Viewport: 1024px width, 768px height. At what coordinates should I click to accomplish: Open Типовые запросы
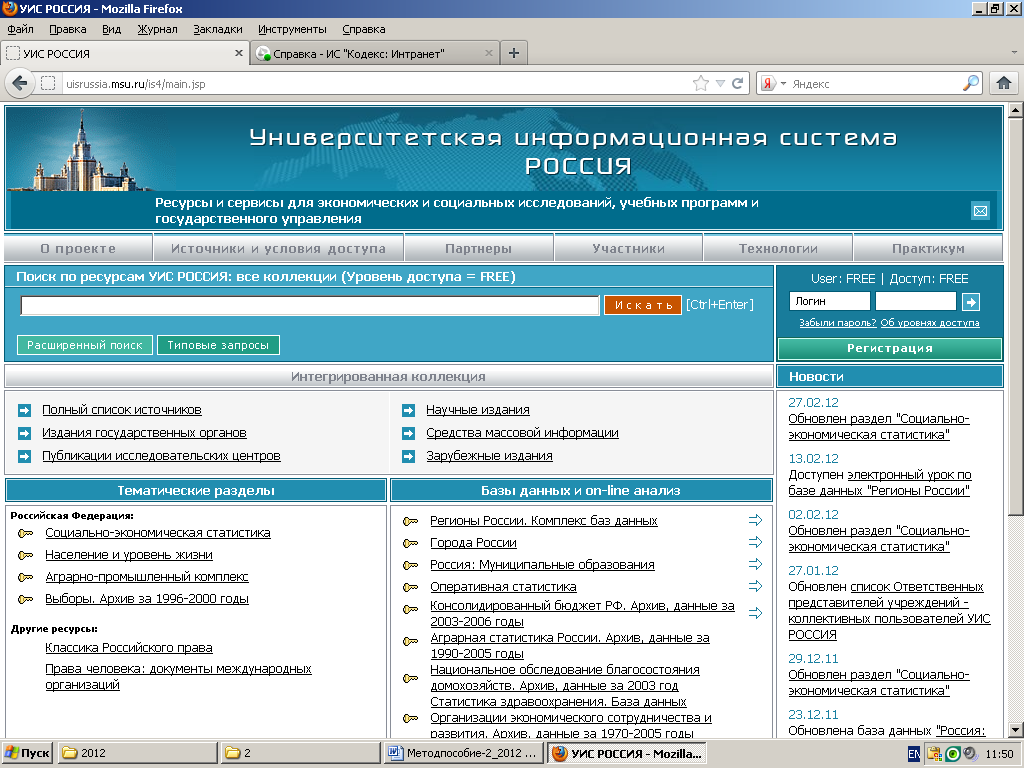pyautogui.click(x=218, y=345)
